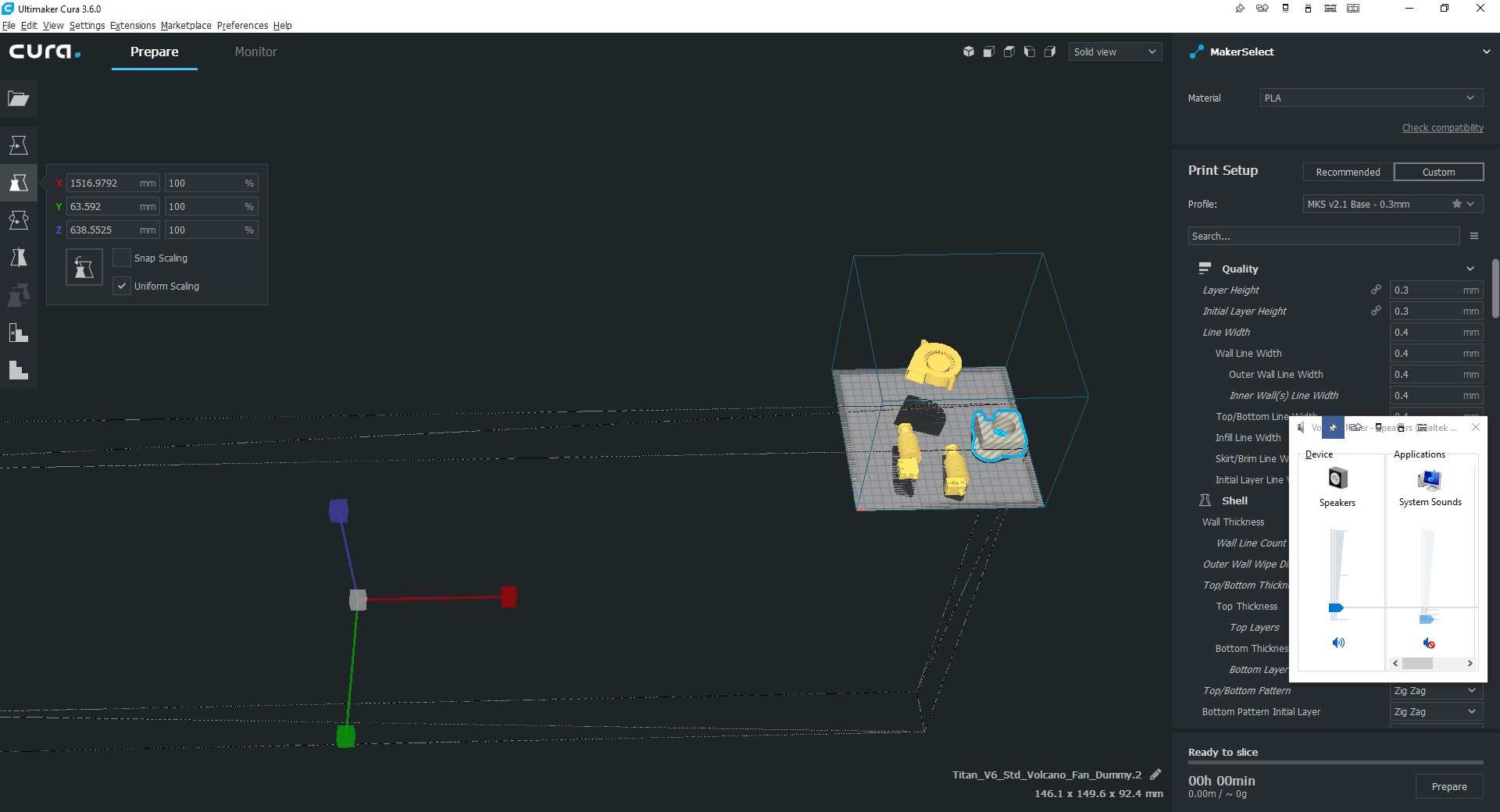Click the settings Search field

pyautogui.click(x=1323, y=236)
